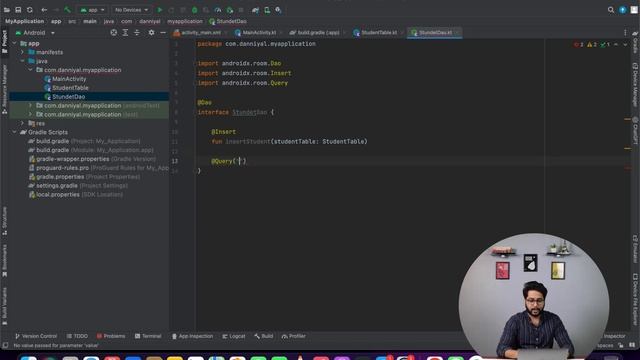The height and width of the screenshot is (360, 640).
Task: Expand the manifests folder
Action: pos(22,52)
